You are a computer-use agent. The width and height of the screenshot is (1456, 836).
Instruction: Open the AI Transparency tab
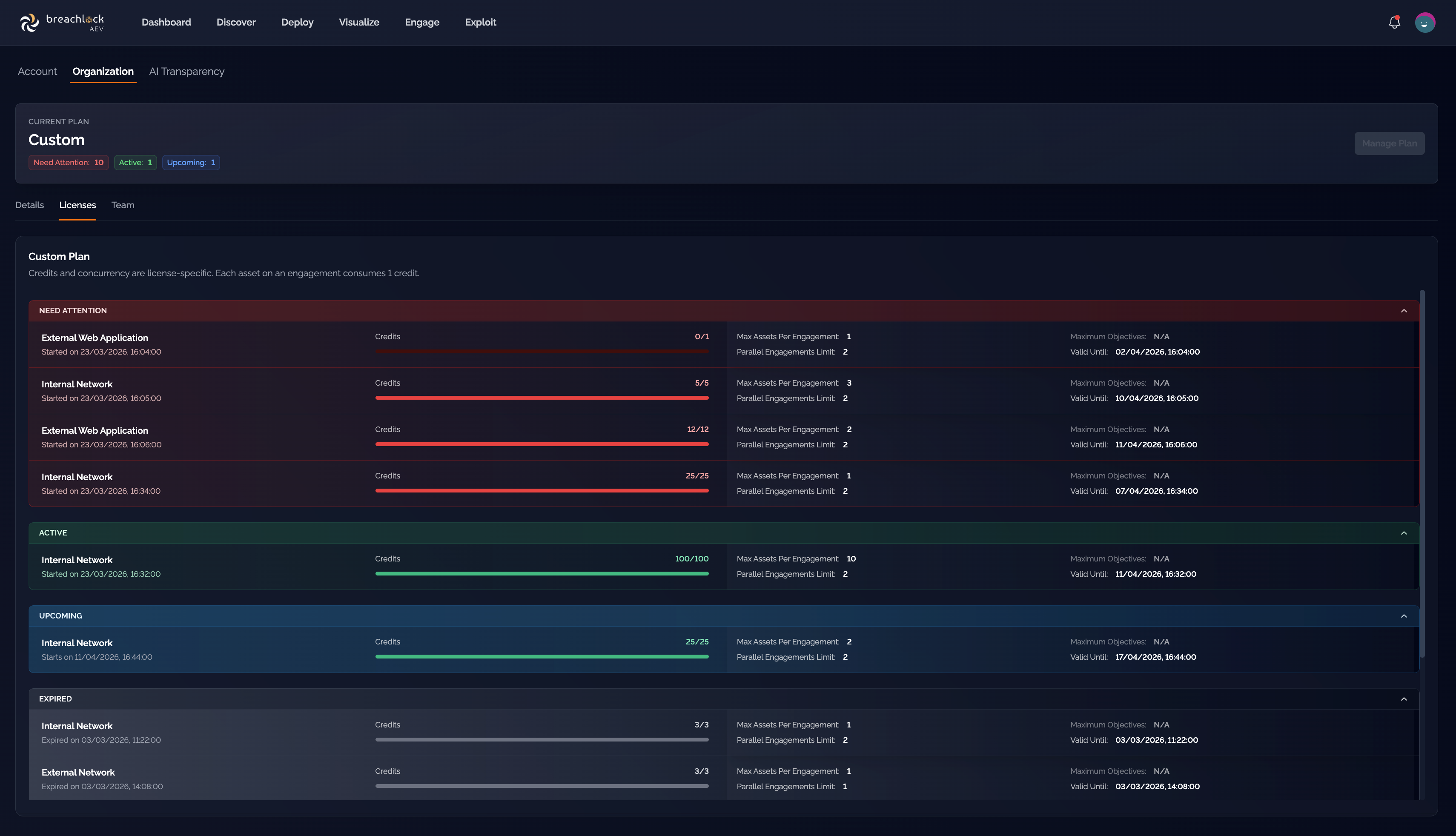coord(186,71)
